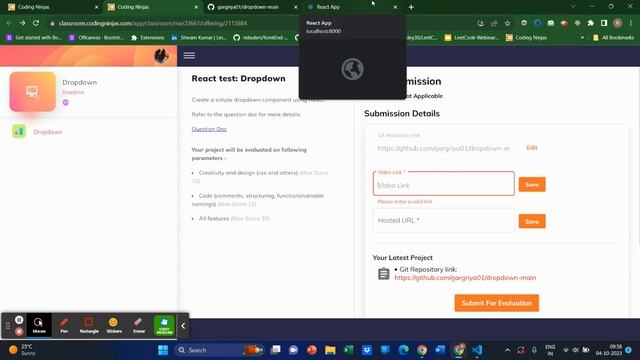The image size is (640, 360).
Task: Switch to the React App tab
Action: coord(351,7)
